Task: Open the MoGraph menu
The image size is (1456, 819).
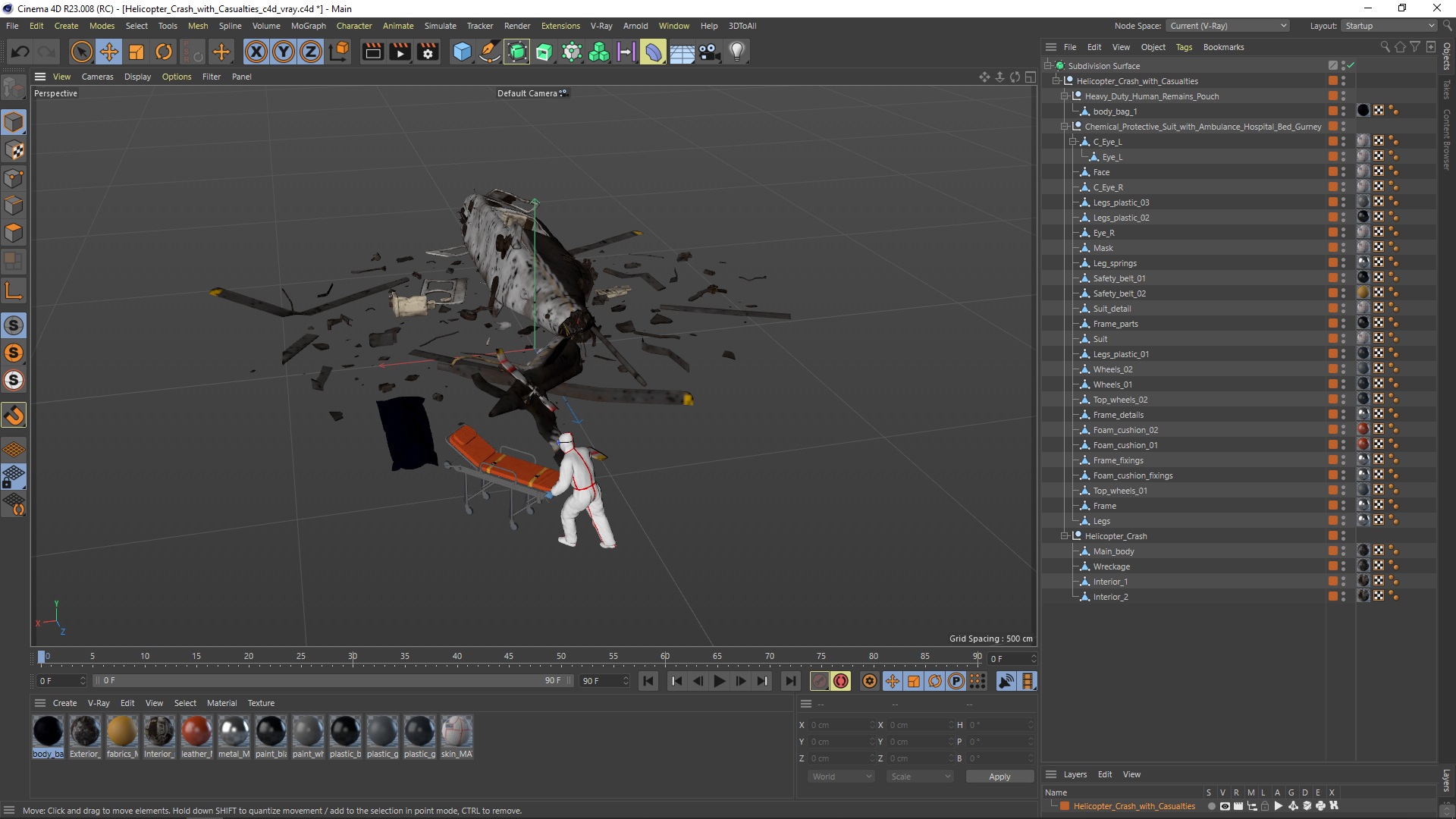Action: pos(309,26)
